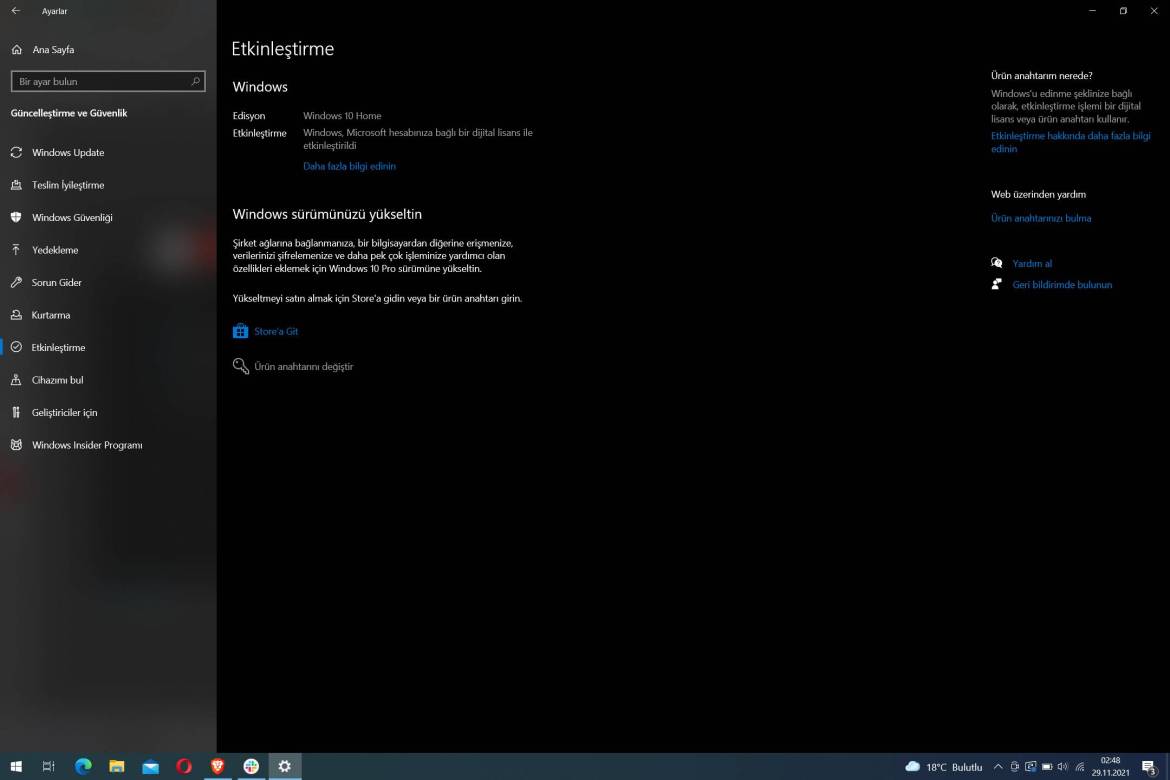Open the Microsoft Store icon next to Store'a Git

pyautogui.click(x=240, y=330)
